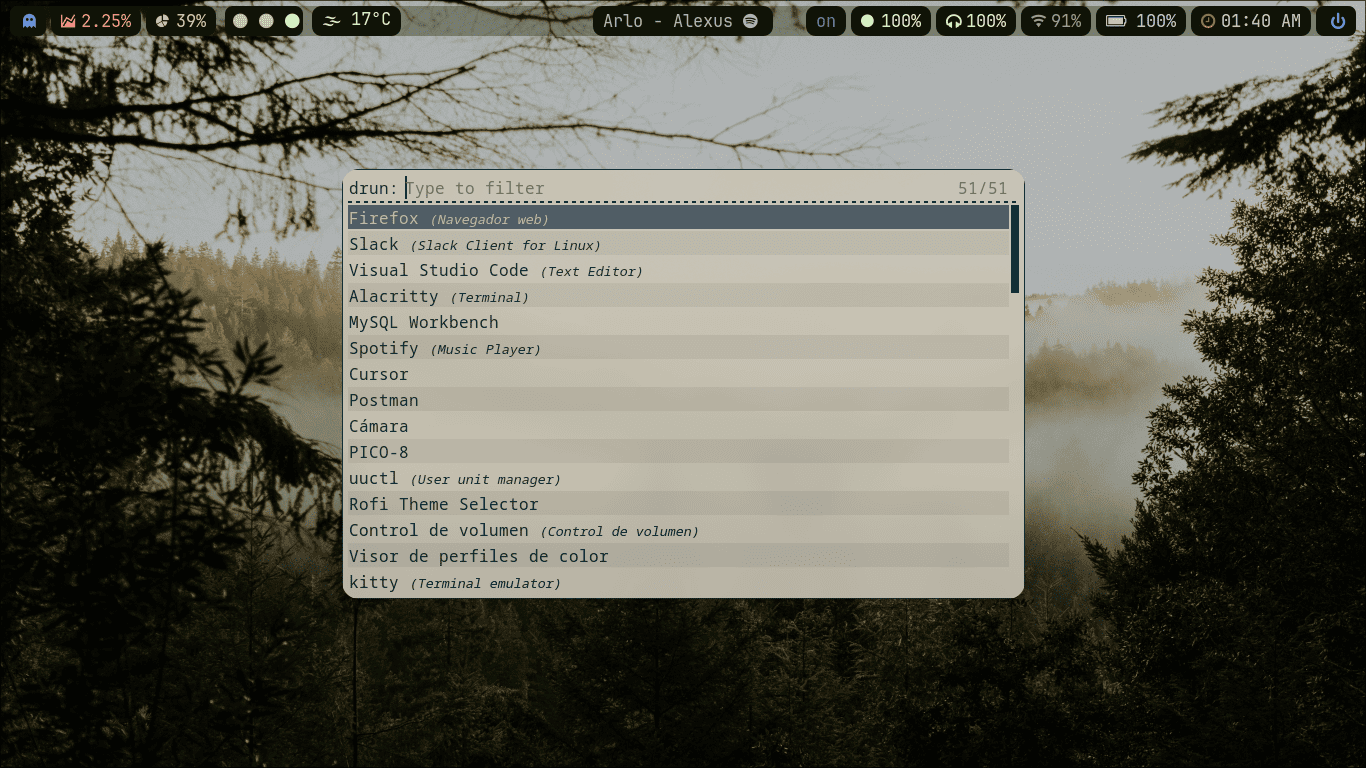Open Rofi Theme Selector entry
Image resolution: width=1366 pixels, height=768 pixels.
[678, 504]
